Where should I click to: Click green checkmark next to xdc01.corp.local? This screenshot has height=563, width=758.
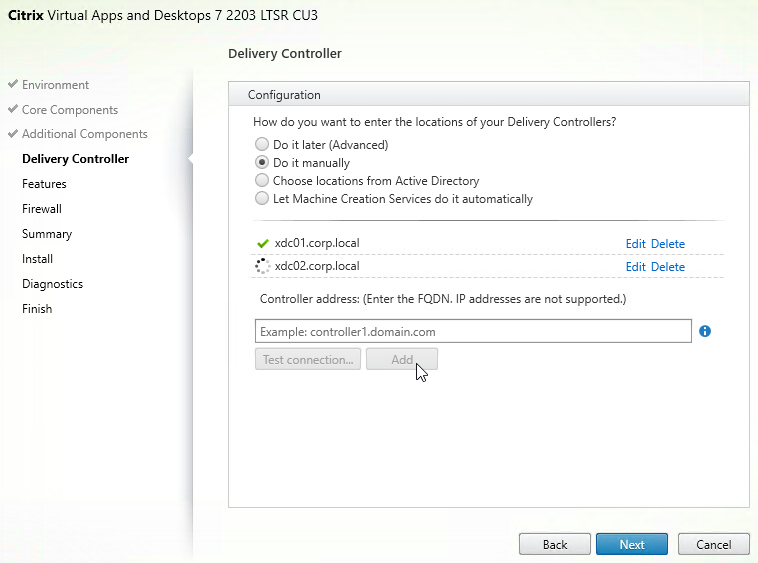click(263, 243)
